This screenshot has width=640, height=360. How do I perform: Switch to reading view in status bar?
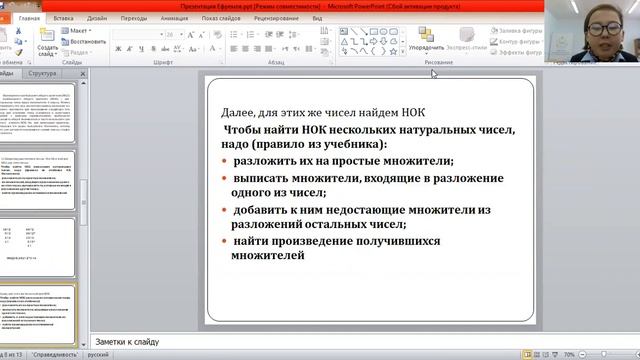coord(546,355)
